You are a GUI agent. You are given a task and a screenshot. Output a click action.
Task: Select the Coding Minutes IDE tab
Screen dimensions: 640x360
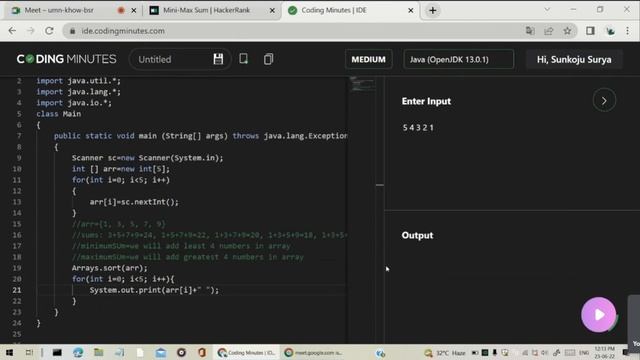click(333, 10)
